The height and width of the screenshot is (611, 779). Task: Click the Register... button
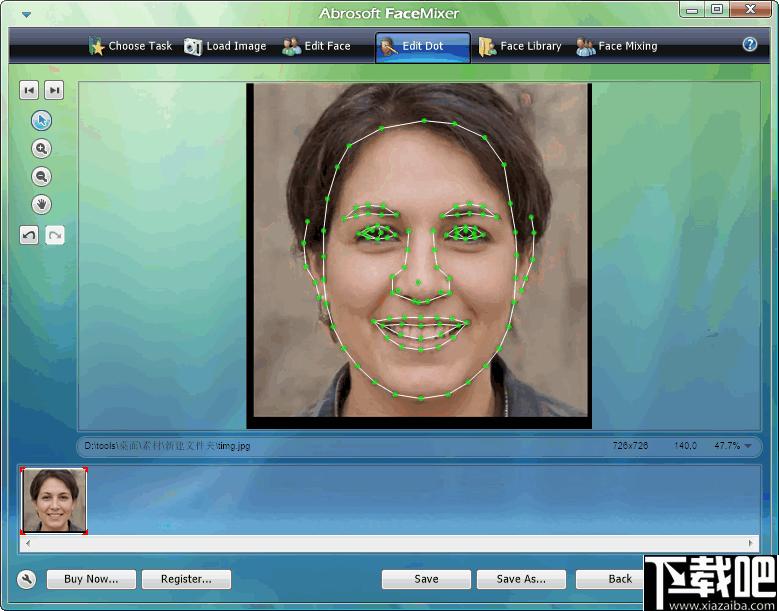click(186, 579)
